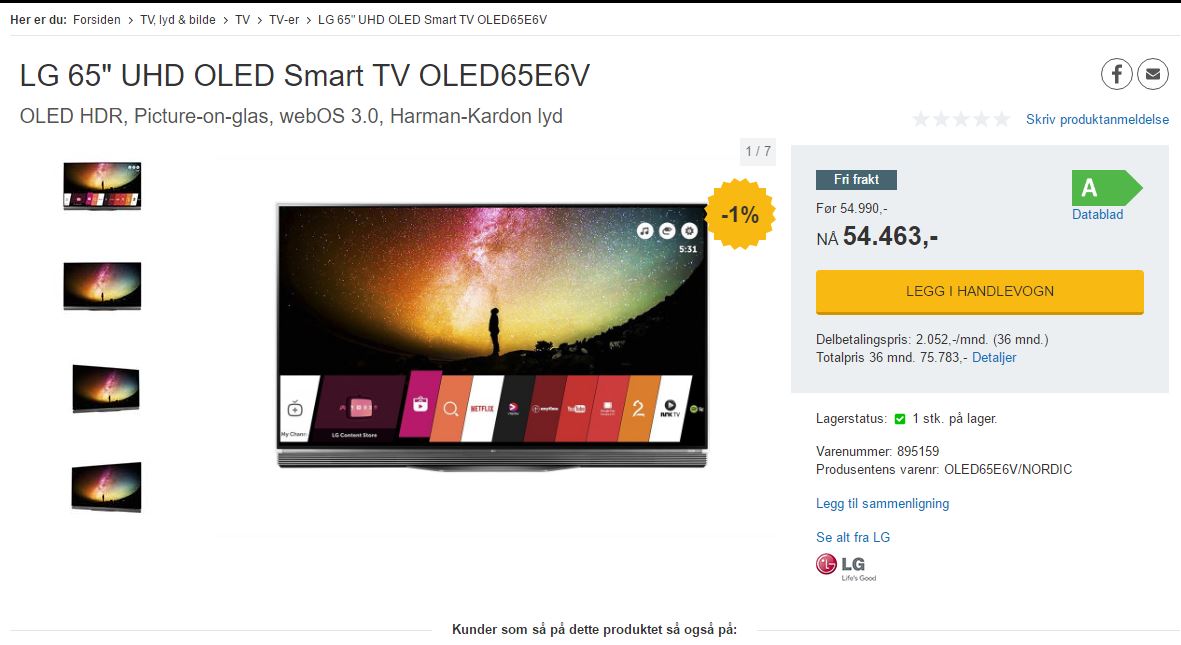This screenshot has height=645, width=1181.
Task: Open the main TV product image
Action: [492, 336]
